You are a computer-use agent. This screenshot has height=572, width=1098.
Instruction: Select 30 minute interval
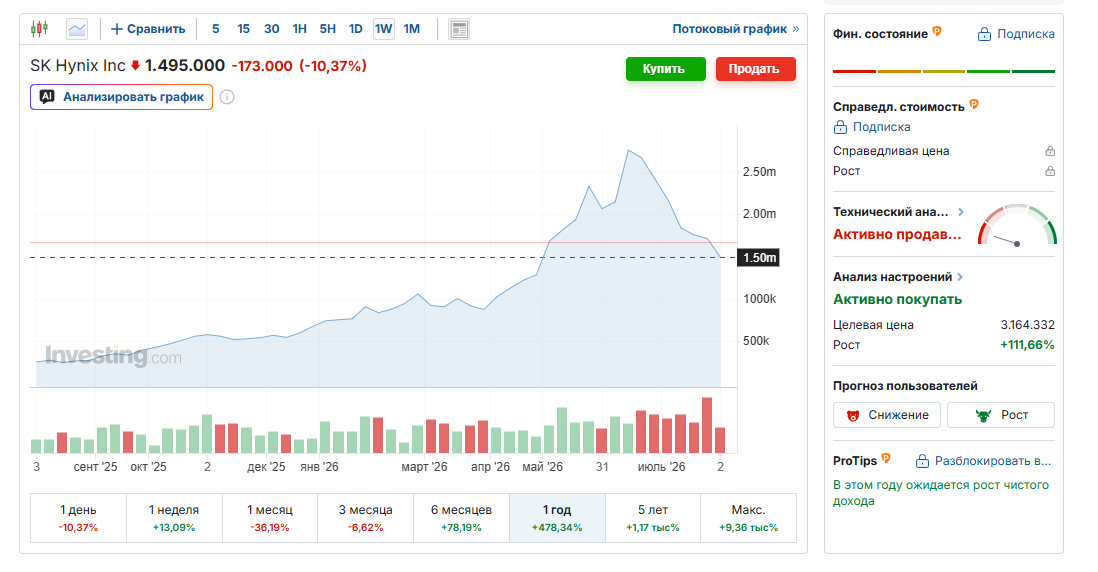click(x=272, y=29)
